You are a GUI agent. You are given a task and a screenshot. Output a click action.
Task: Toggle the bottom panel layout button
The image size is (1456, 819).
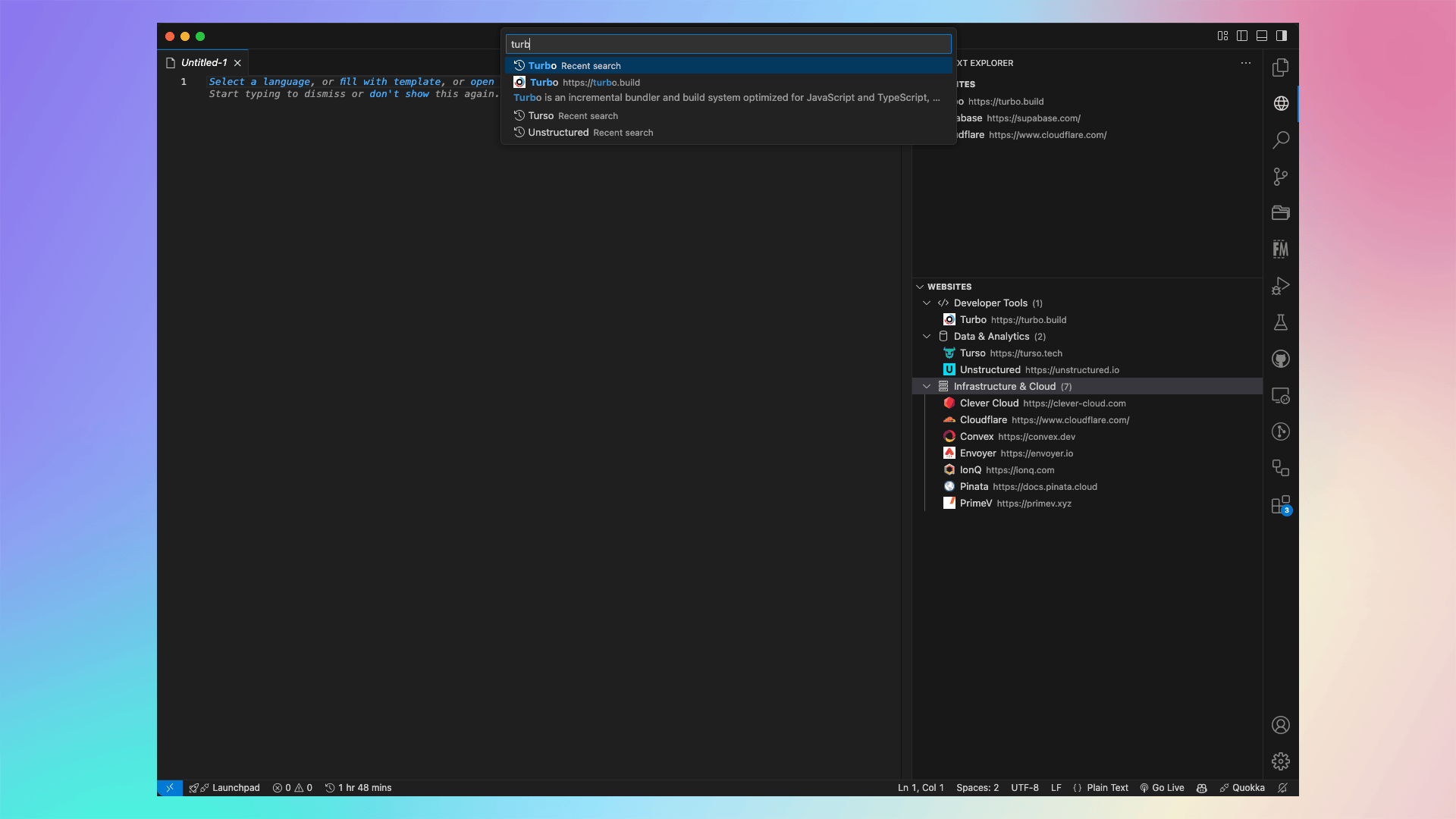click(x=1262, y=36)
